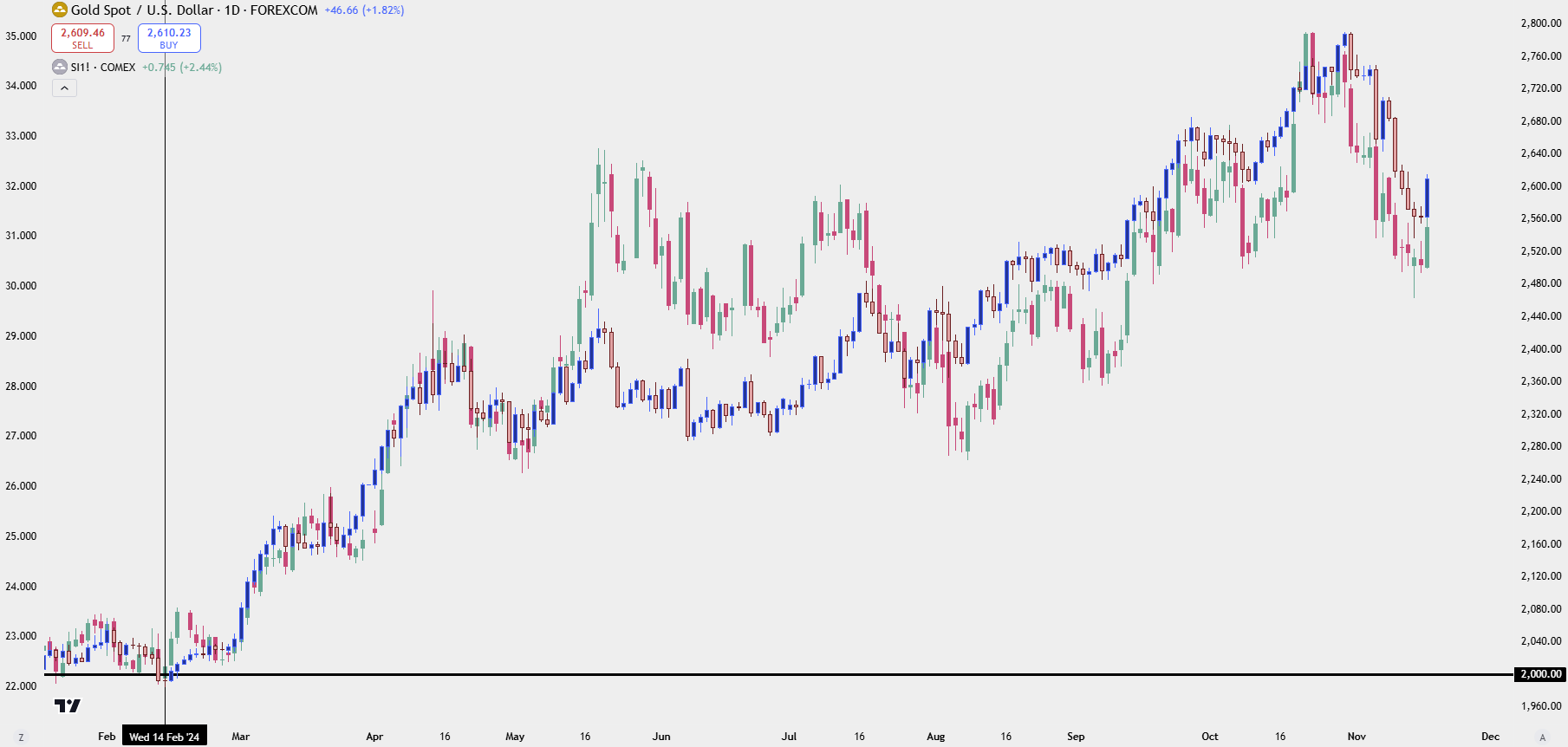Click the Jul label on the time axis
1568x747 pixels.
[x=789, y=737]
